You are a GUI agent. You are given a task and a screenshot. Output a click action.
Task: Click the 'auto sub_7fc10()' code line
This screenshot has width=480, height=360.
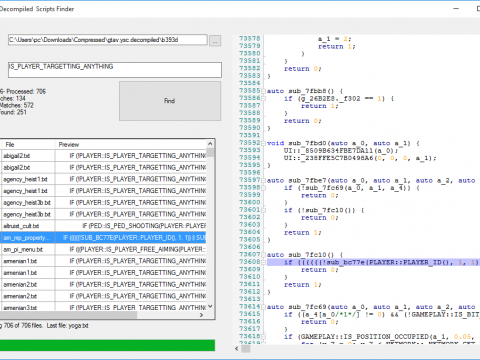[305, 255]
